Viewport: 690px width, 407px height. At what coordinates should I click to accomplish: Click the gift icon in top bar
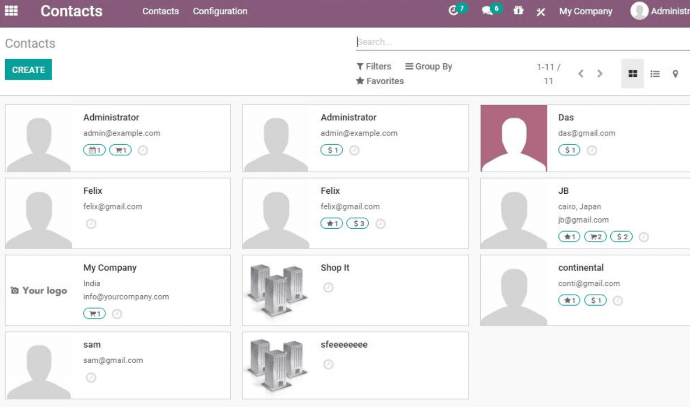518,10
